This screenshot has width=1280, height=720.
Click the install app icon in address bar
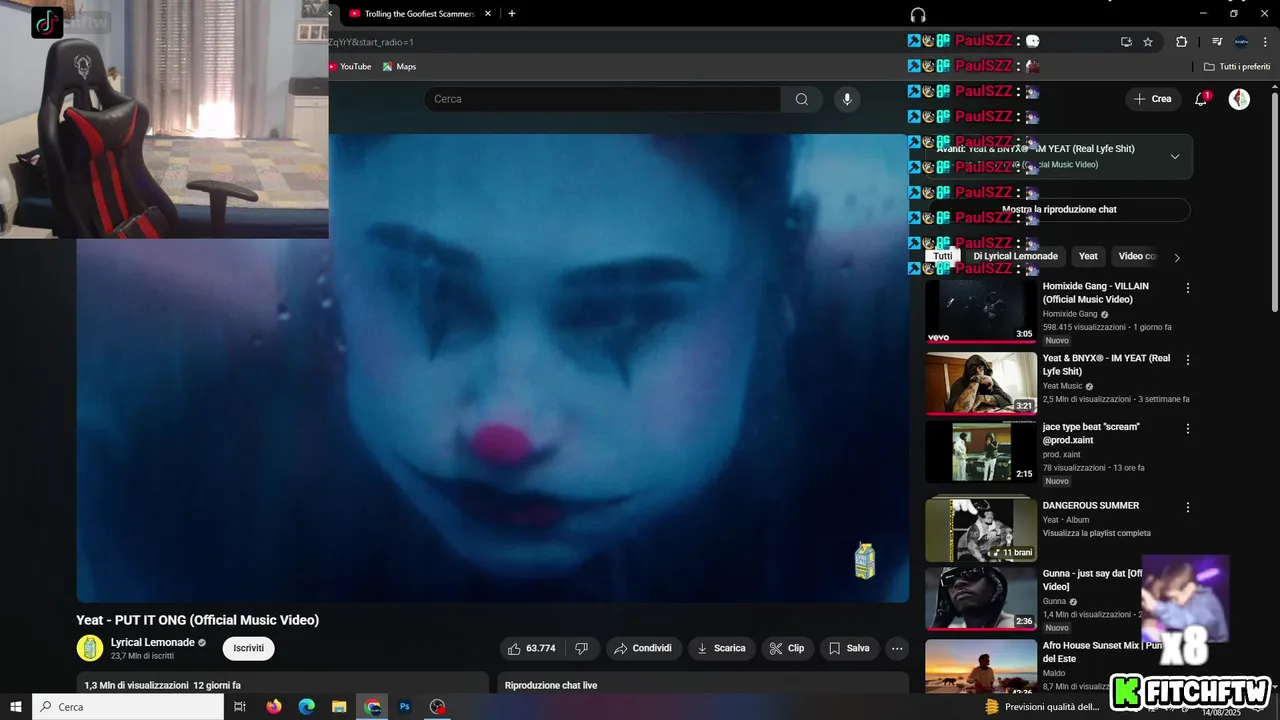click(x=1126, y=42)
